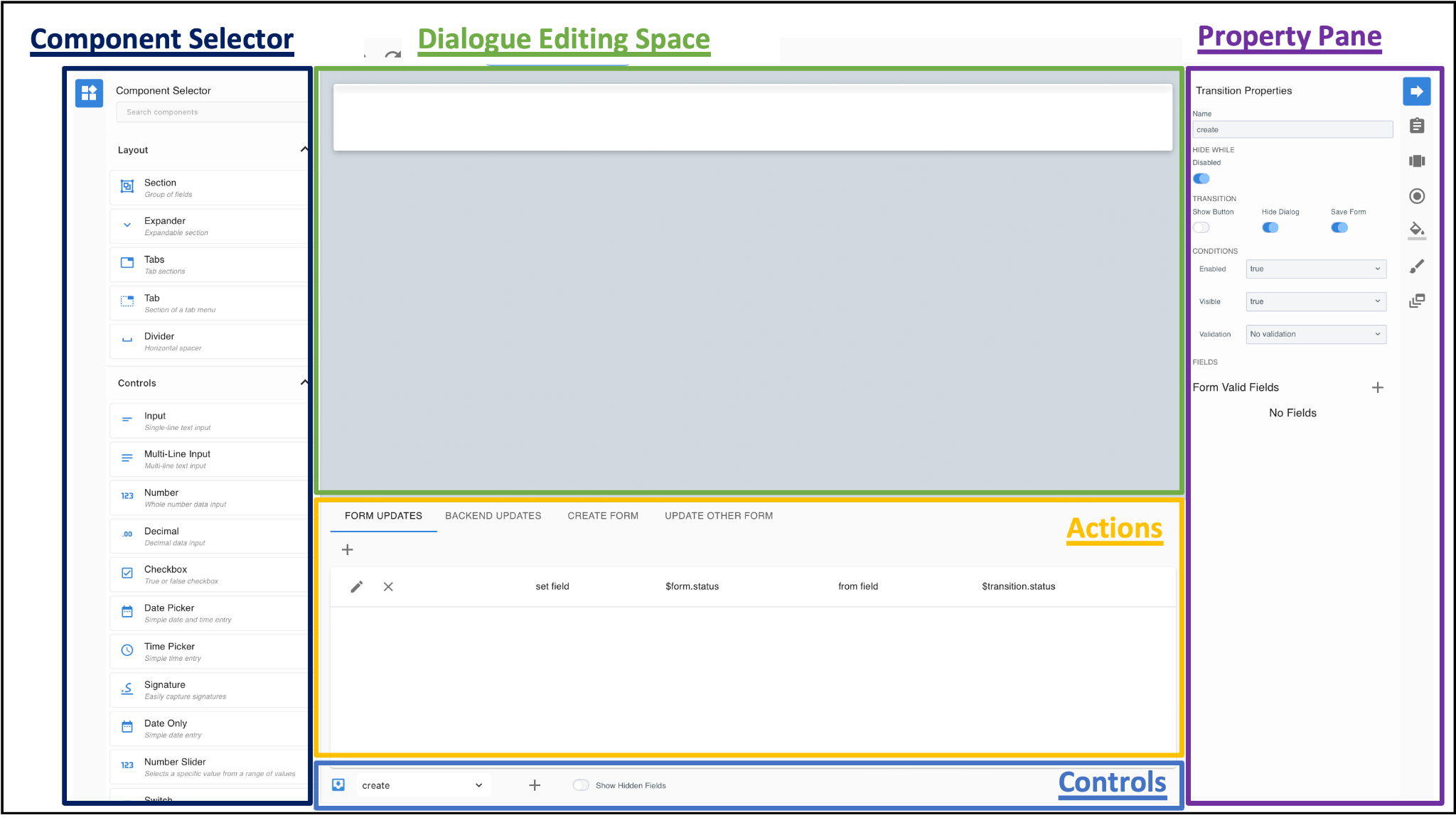The height and width of the screenshot is (820, 1456).
Task: Open the Enabled condition dropdown
Action: [x=1315, y=269]
